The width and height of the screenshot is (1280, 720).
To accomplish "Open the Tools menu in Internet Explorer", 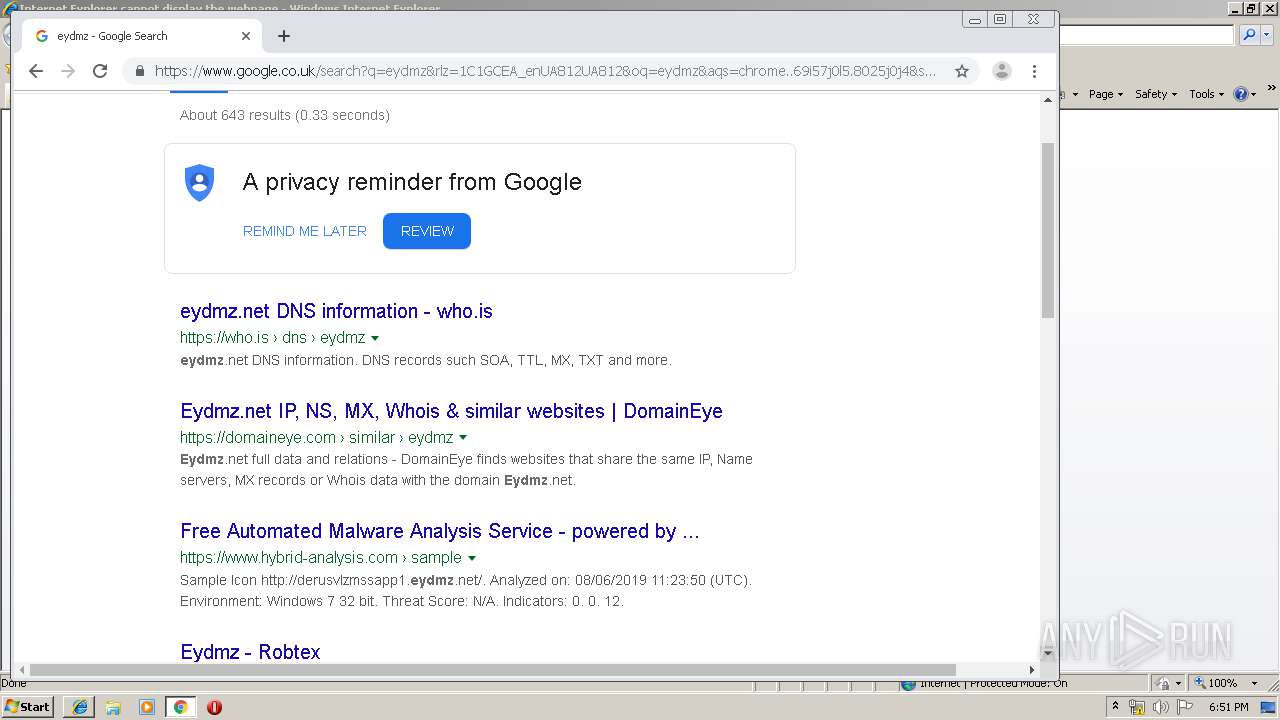I will point(1206,94).
